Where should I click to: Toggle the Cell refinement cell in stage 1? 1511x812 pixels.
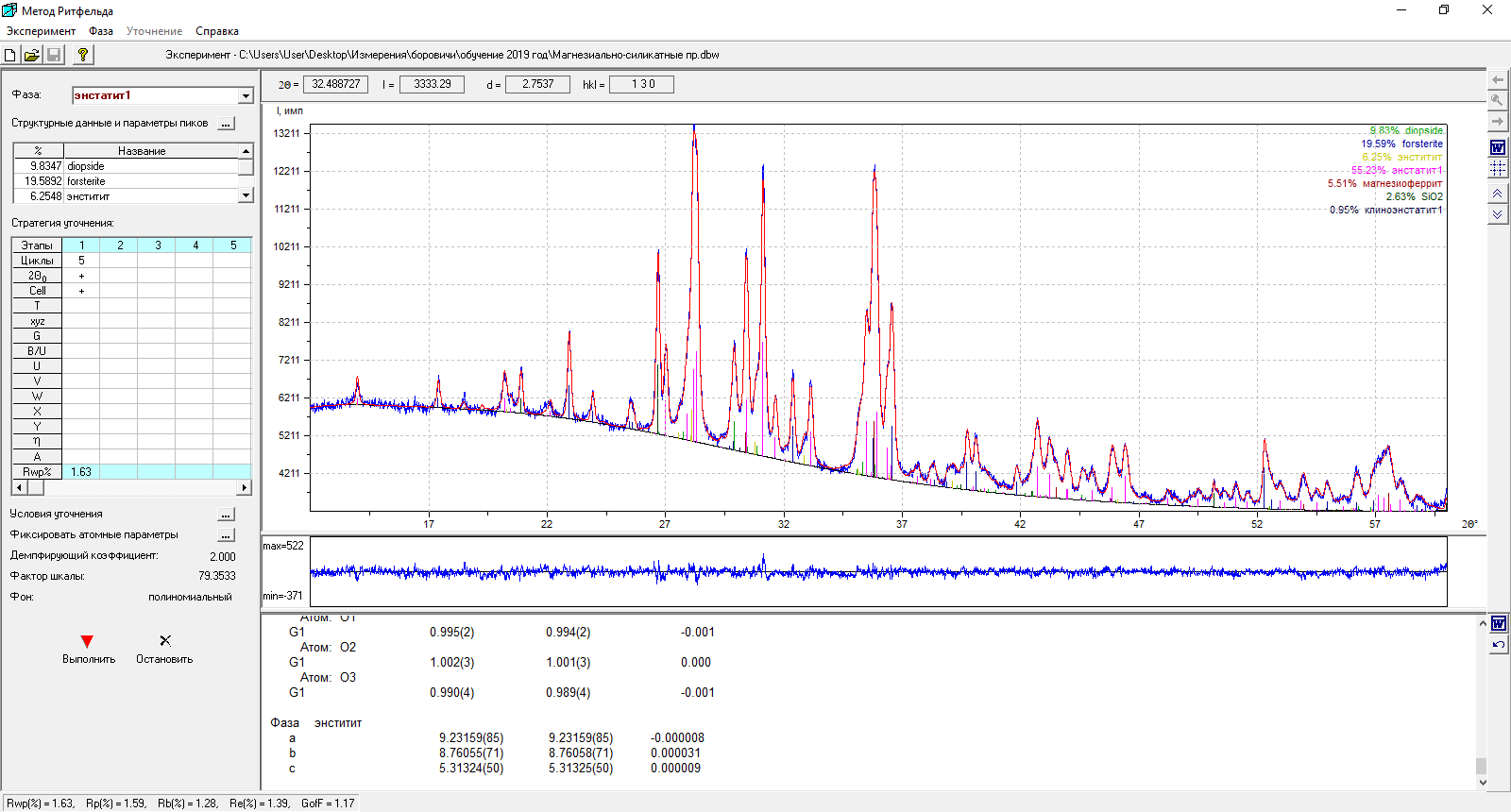pos(81,291)
